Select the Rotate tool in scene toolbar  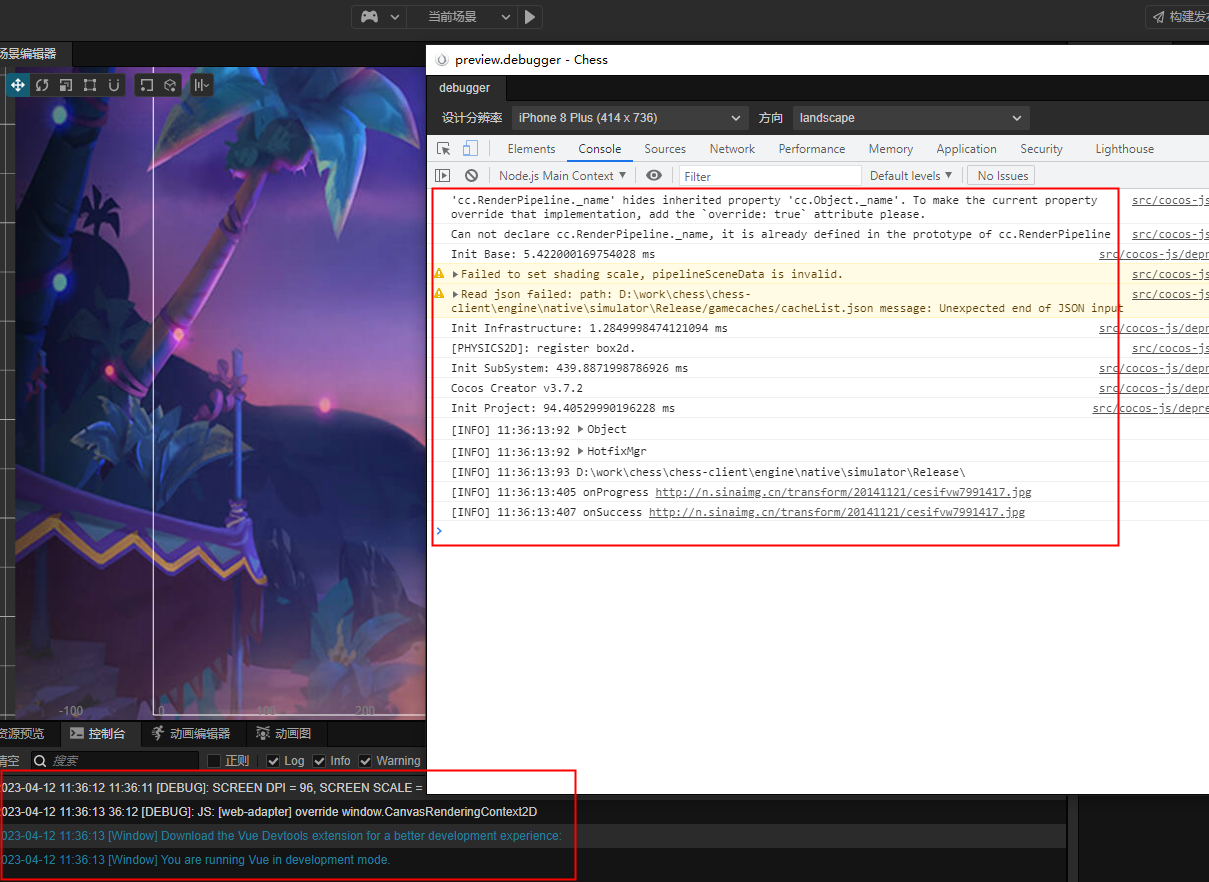coord(42,85)
